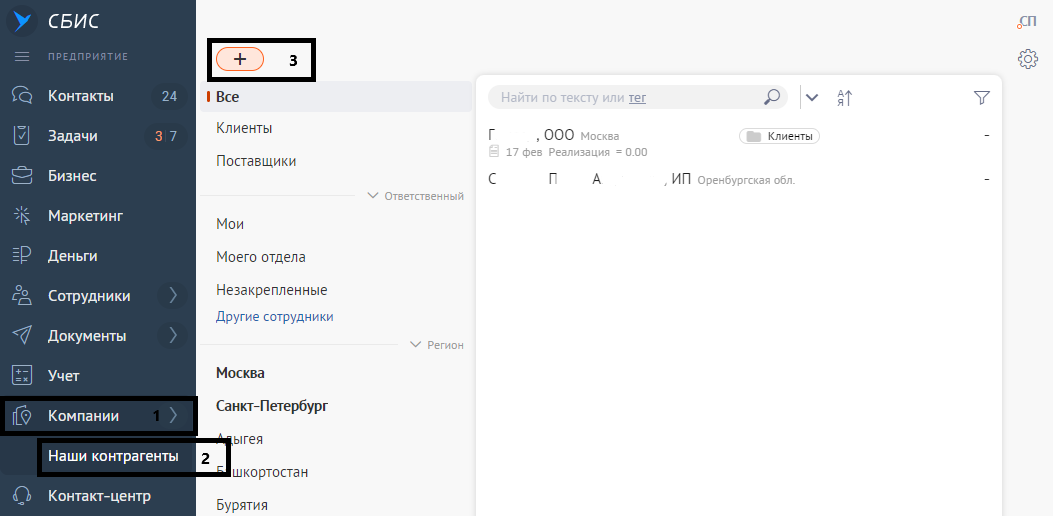
Task: Open the ИП Оренбургская обл. row
Action: pos(739,179)
